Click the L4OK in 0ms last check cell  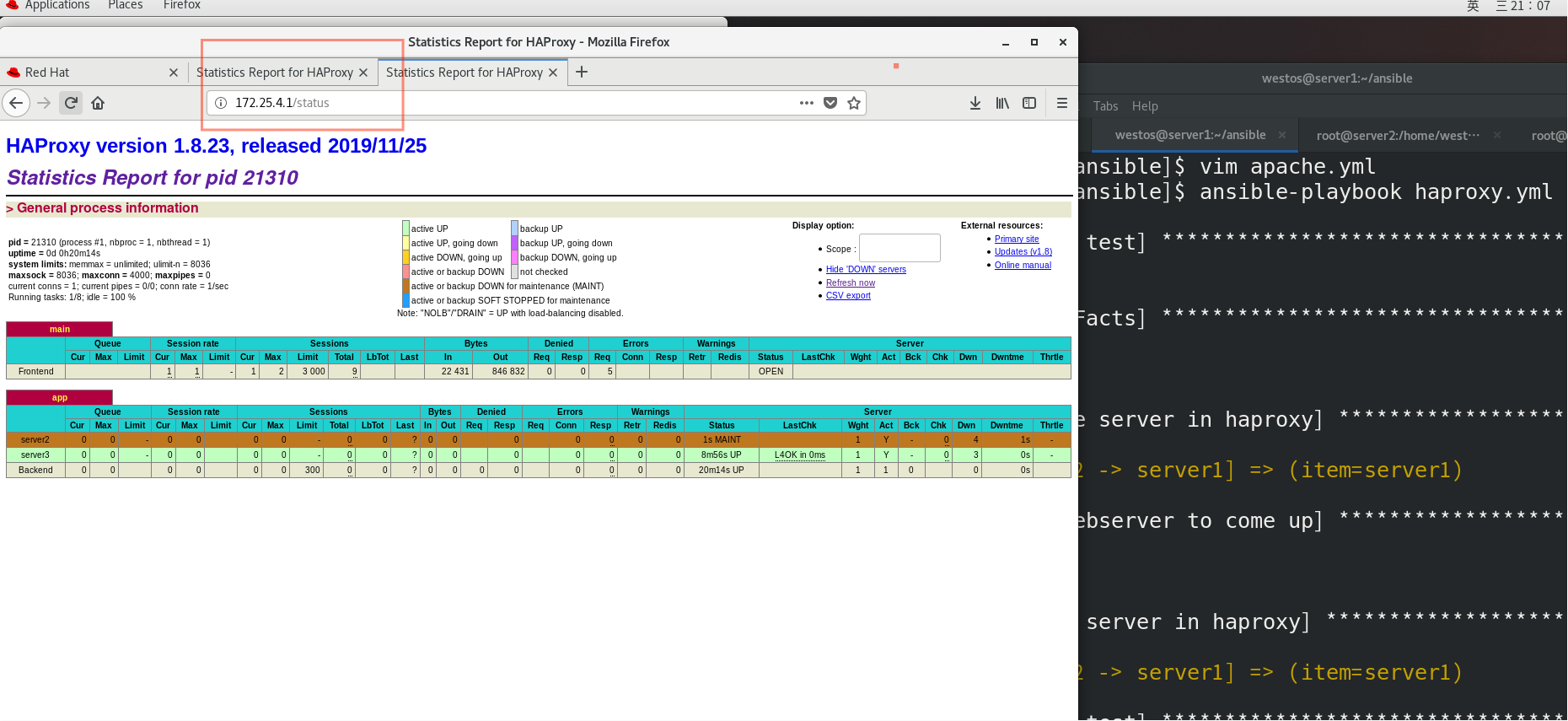click(800, 455)
